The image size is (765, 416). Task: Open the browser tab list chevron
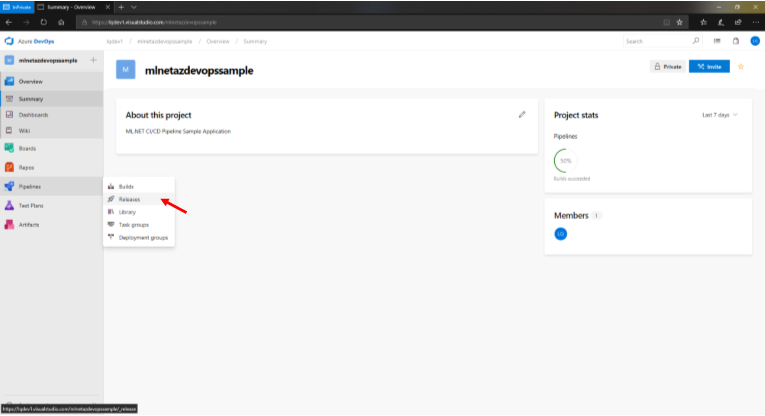tap(135, 6)
